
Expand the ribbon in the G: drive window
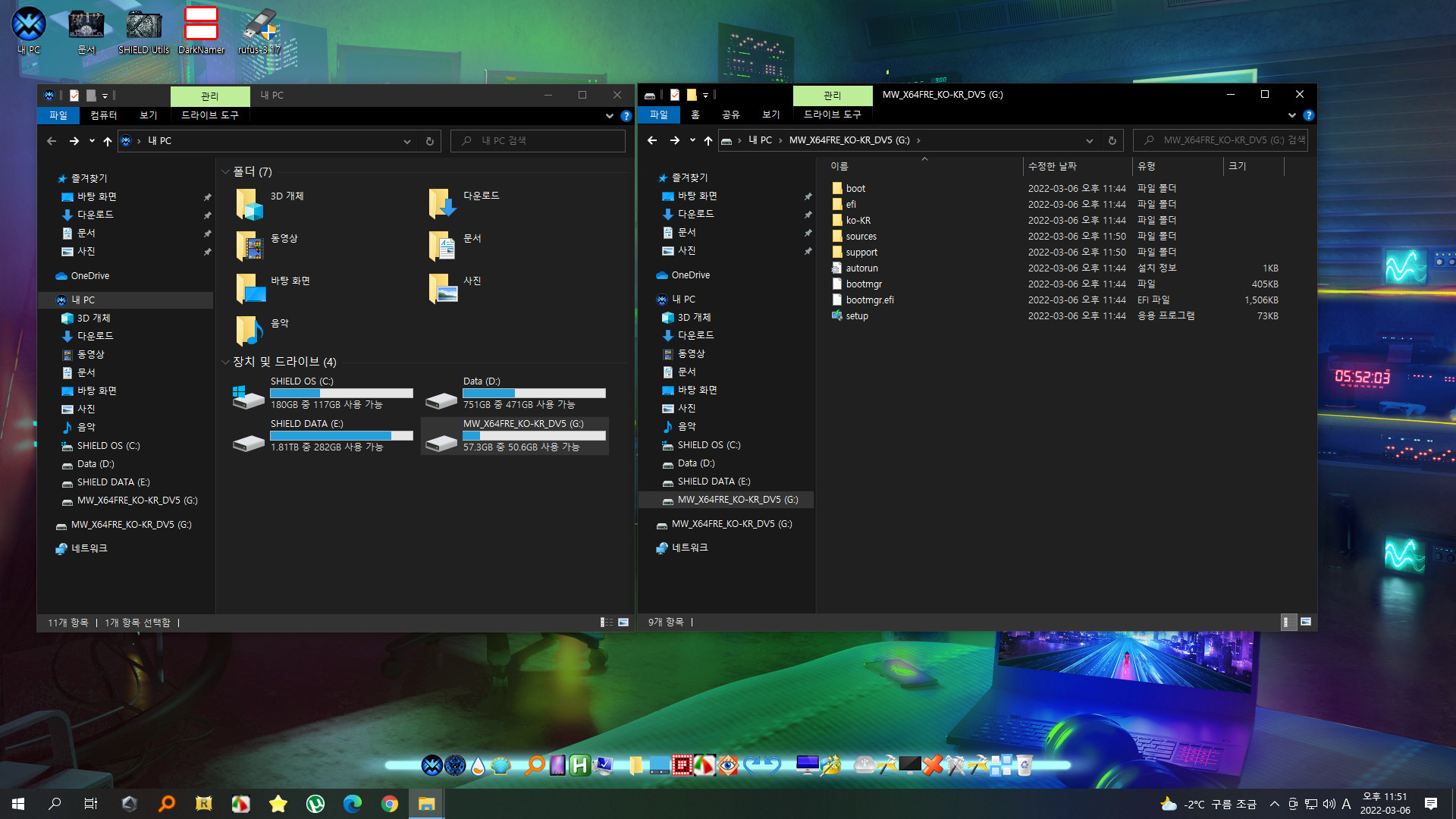[1292, 115]
